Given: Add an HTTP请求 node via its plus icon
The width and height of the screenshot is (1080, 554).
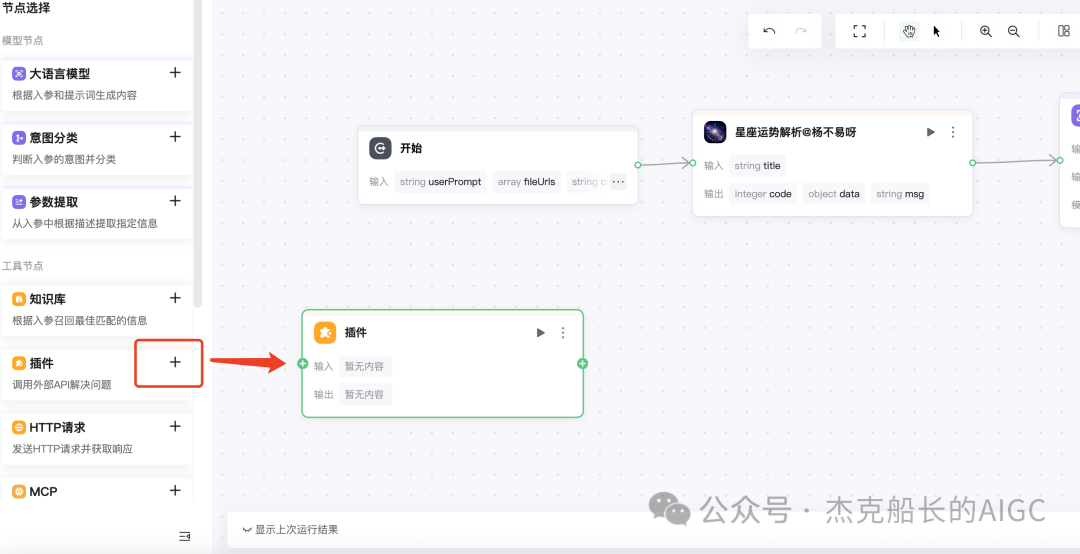Looking at the screenshot, I should [x=175, y=426].
